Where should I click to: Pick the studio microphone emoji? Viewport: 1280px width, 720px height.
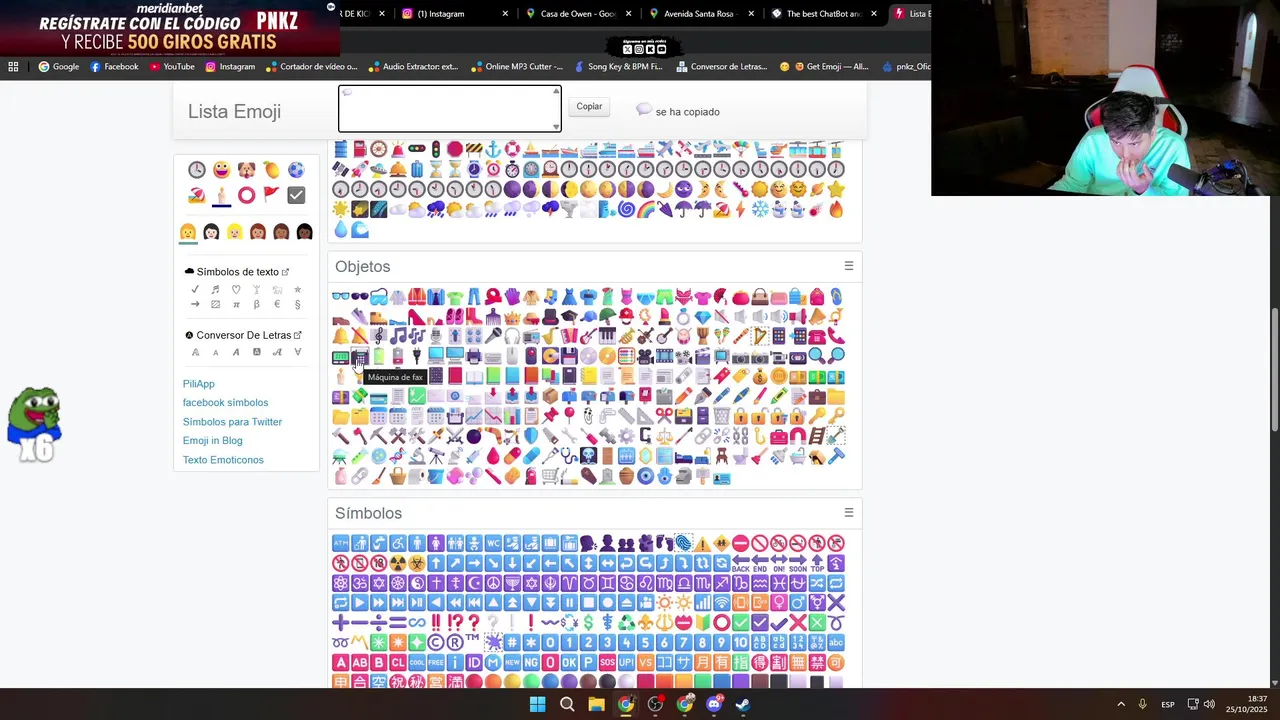tap(435, 336)
